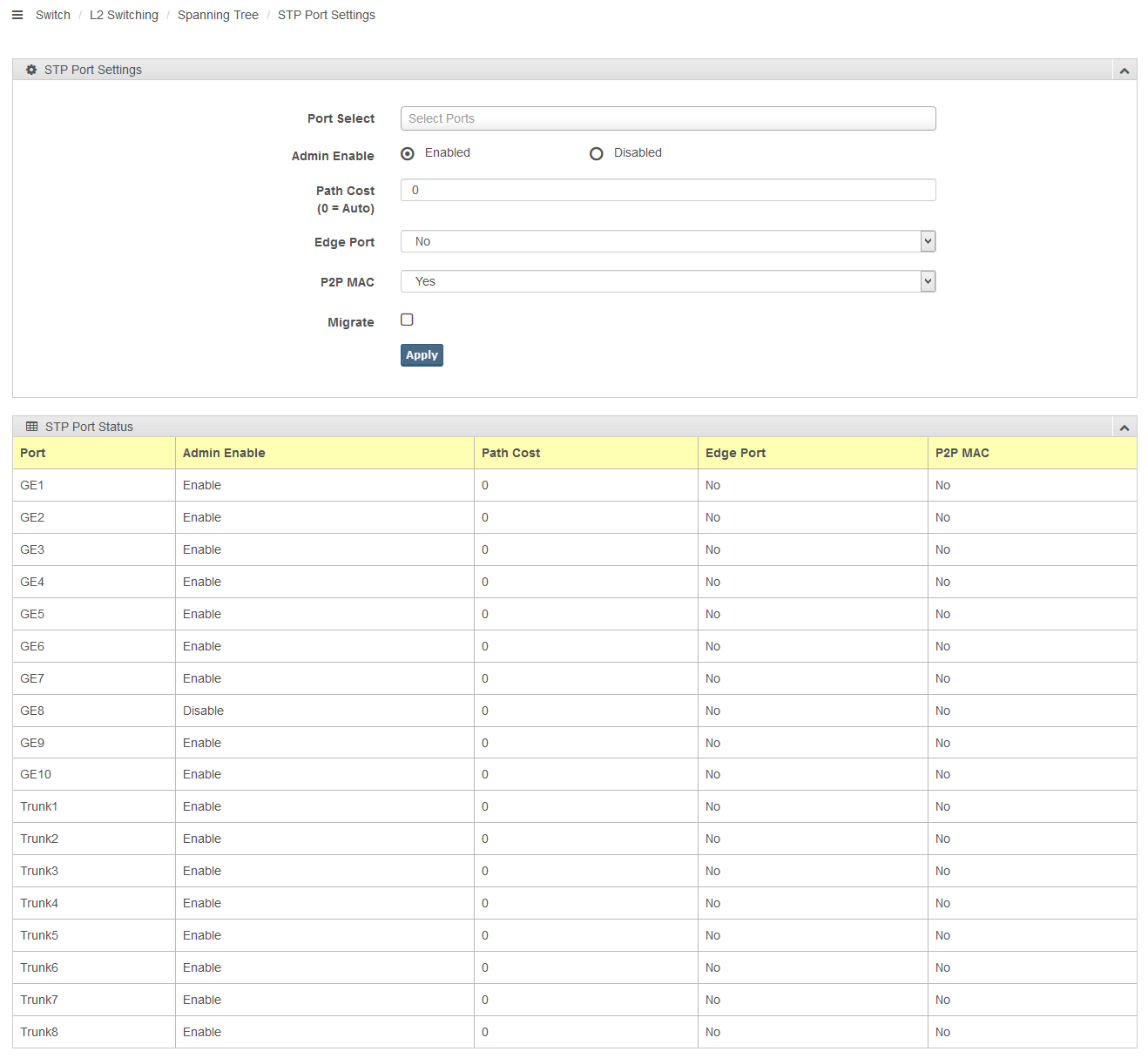1148x1058 pixels.
Task: Select the GE9 port cell
Action: tap(94, 743)
